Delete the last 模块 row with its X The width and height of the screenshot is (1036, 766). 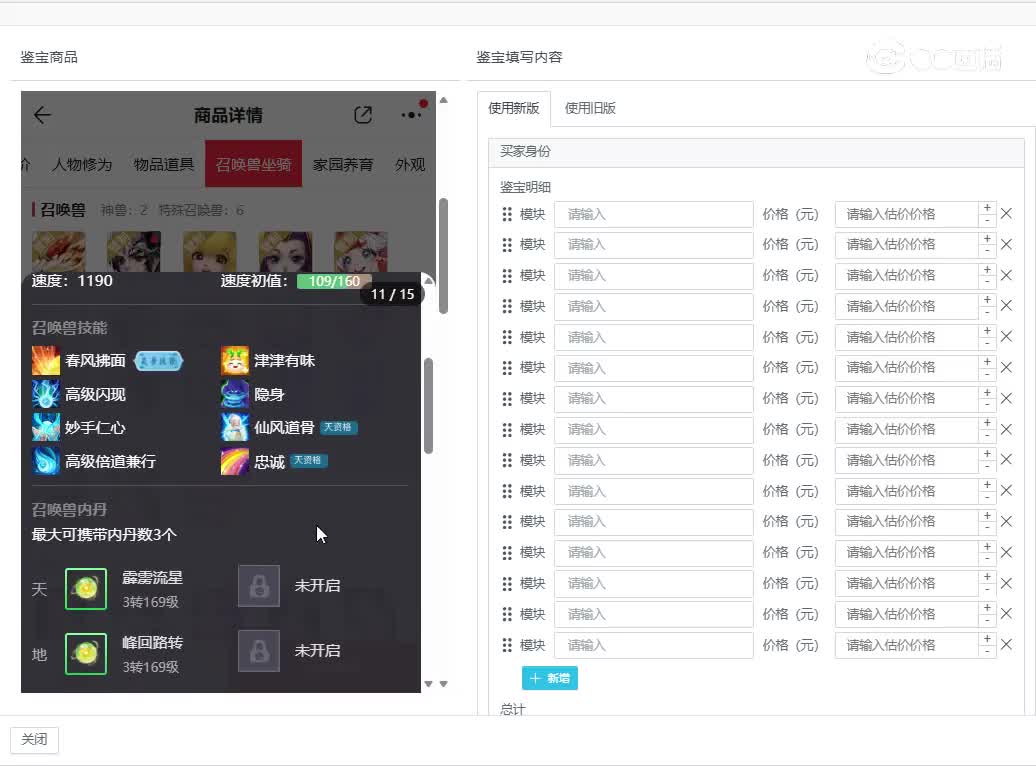1006,644
